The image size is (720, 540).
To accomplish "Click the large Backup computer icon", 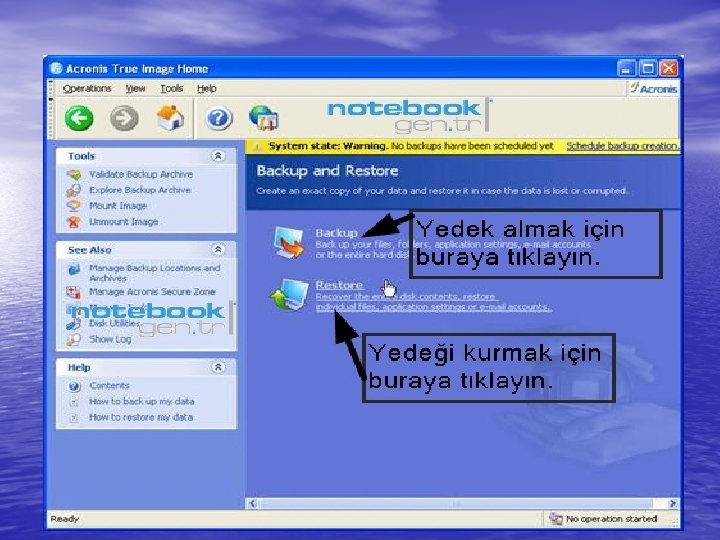I will coord(289,242).
